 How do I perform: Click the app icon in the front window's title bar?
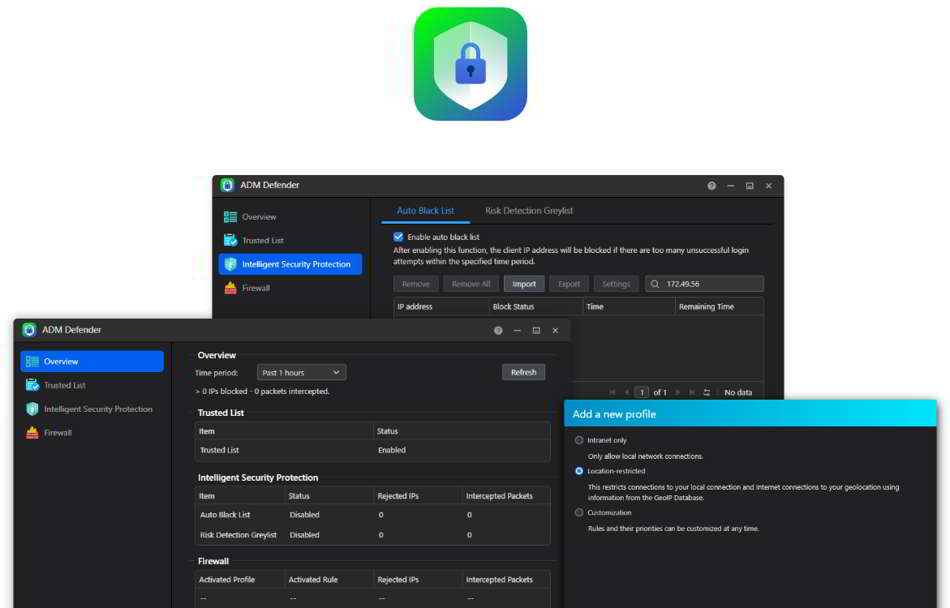click(29, 330)
